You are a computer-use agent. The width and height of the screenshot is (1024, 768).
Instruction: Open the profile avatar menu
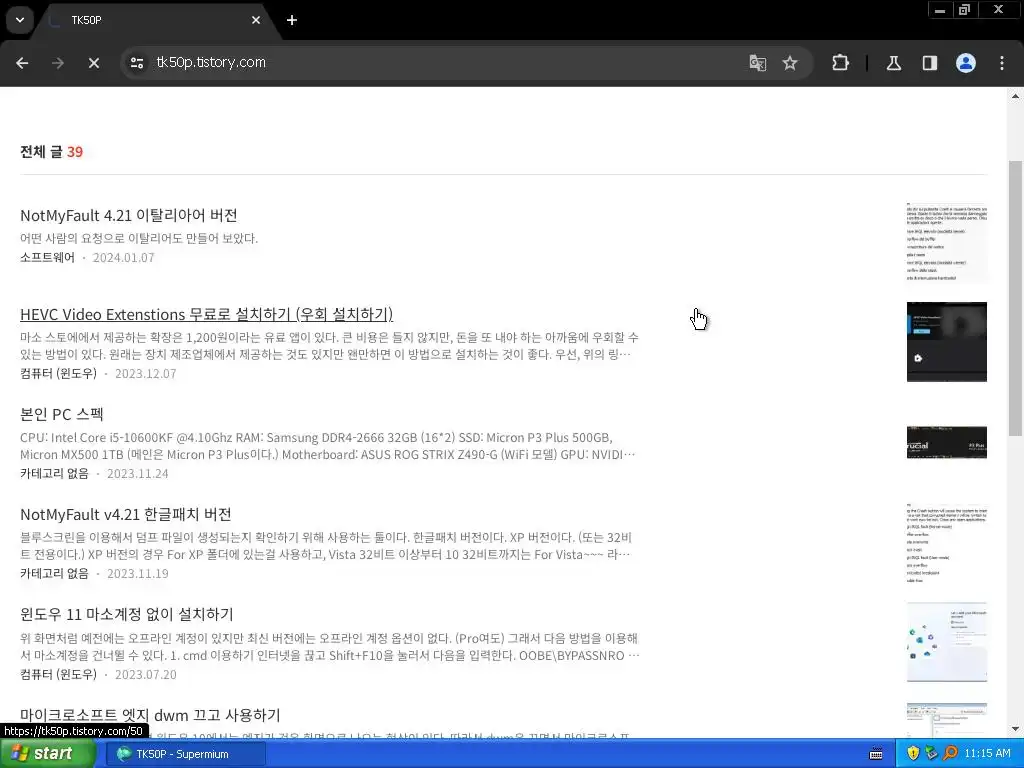(966, 63)
